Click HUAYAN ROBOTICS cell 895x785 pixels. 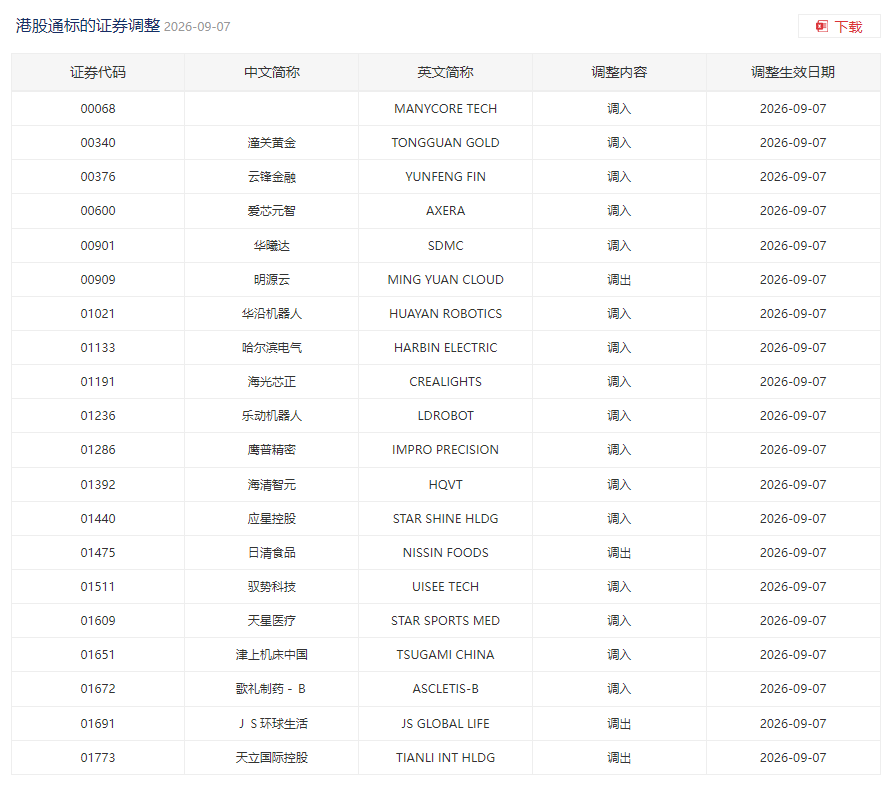click(x=445, y=313)
